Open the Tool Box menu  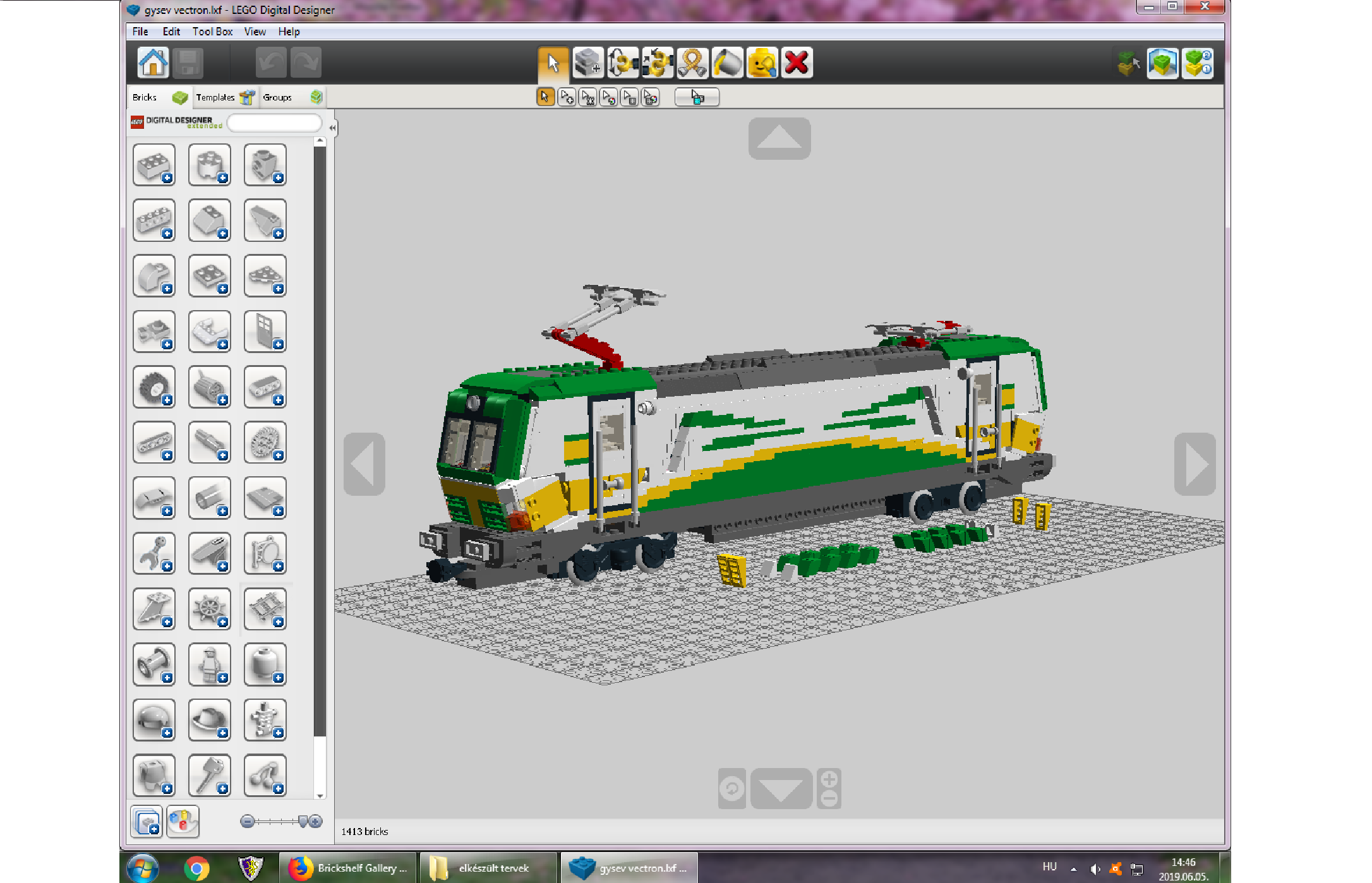click(x=212, y=32)
